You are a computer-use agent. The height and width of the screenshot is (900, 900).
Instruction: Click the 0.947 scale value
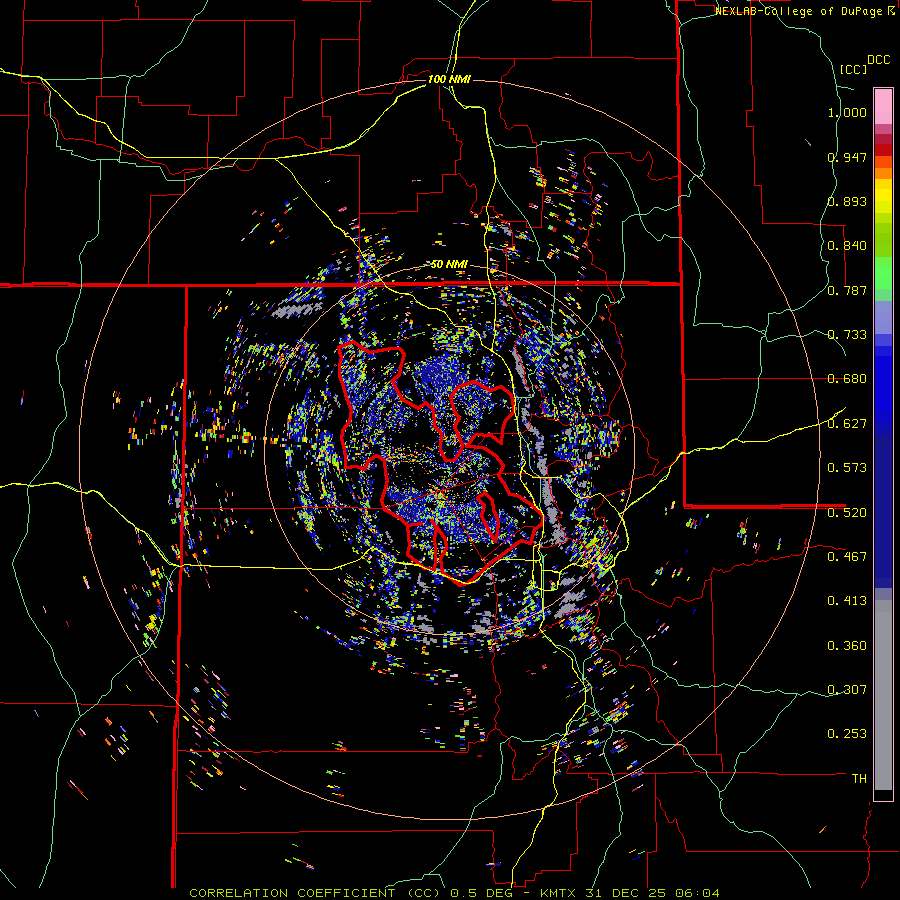(847, 157)
